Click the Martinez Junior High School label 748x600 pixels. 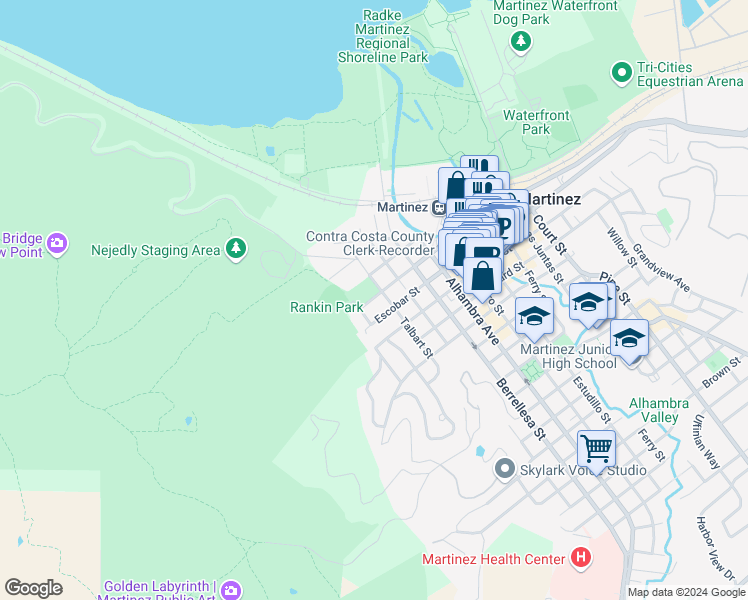(x=569, y=356)
